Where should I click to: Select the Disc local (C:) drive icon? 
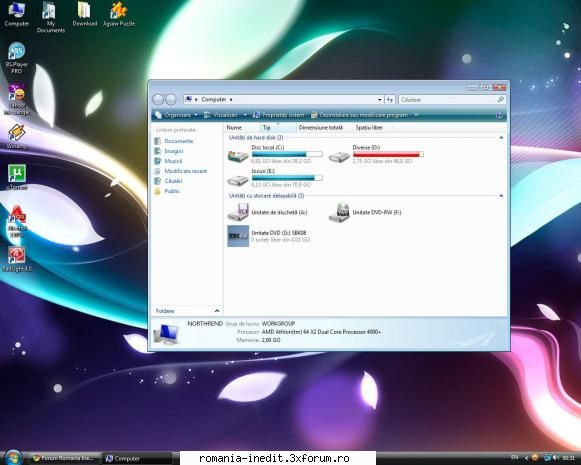[238, 156]
